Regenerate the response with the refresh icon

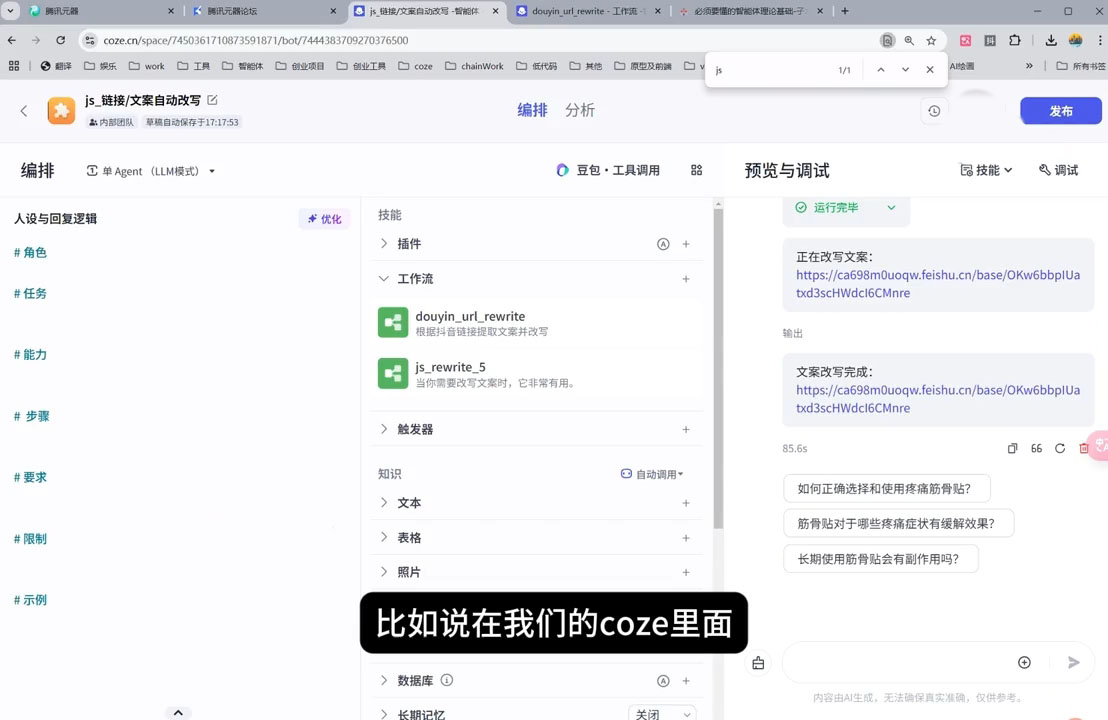click(x=1060, y=449)
